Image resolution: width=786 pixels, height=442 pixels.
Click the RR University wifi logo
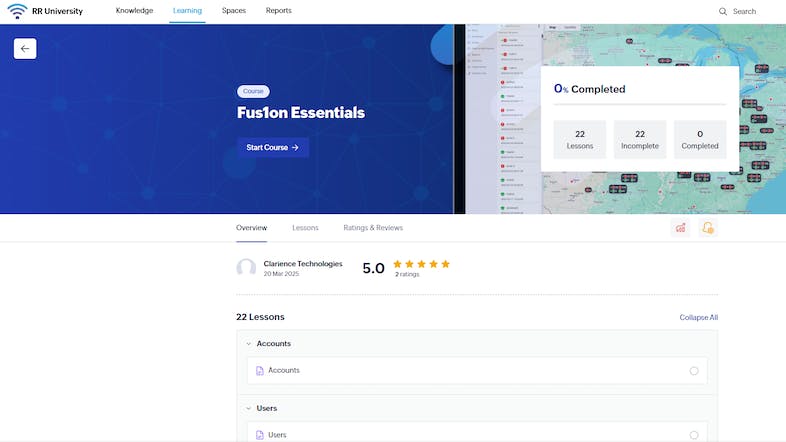[x=17, y=11]
